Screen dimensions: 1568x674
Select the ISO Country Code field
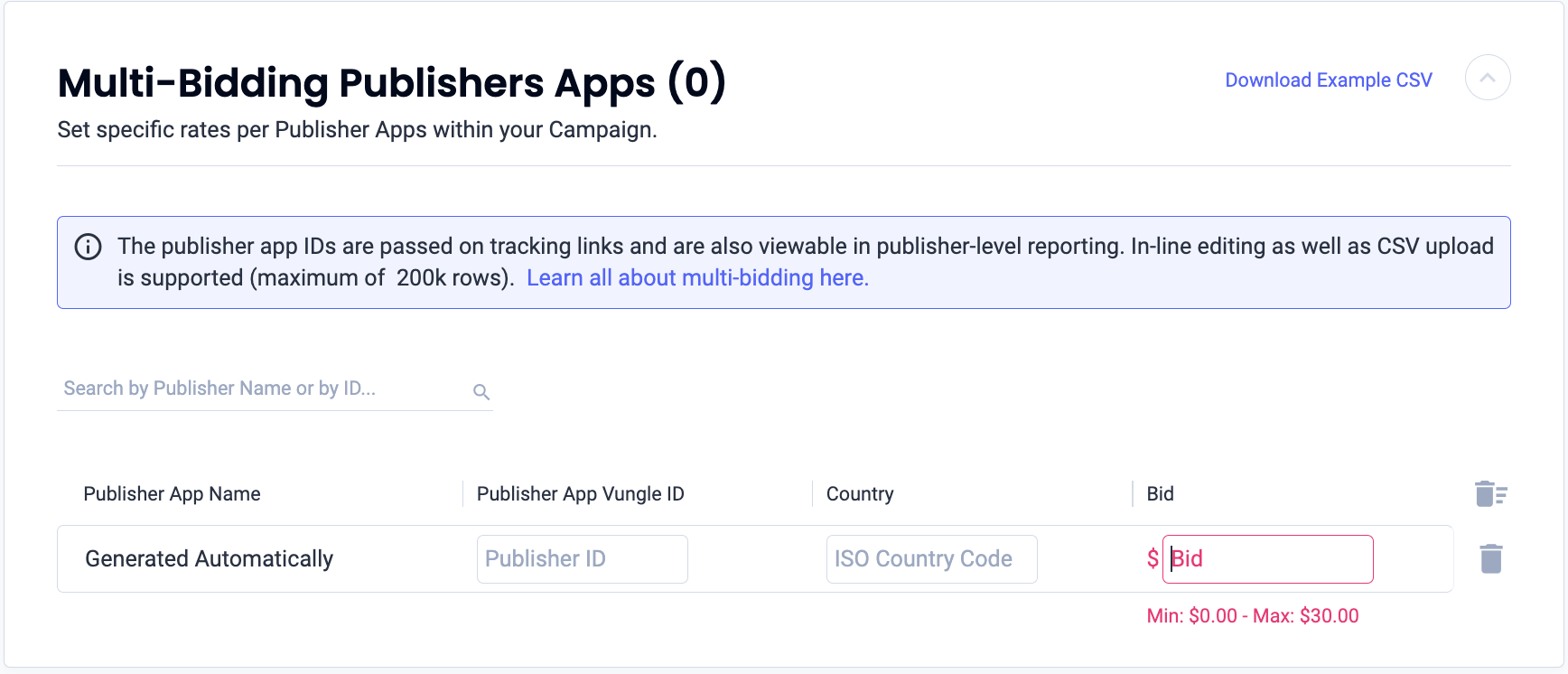(931, 559)
